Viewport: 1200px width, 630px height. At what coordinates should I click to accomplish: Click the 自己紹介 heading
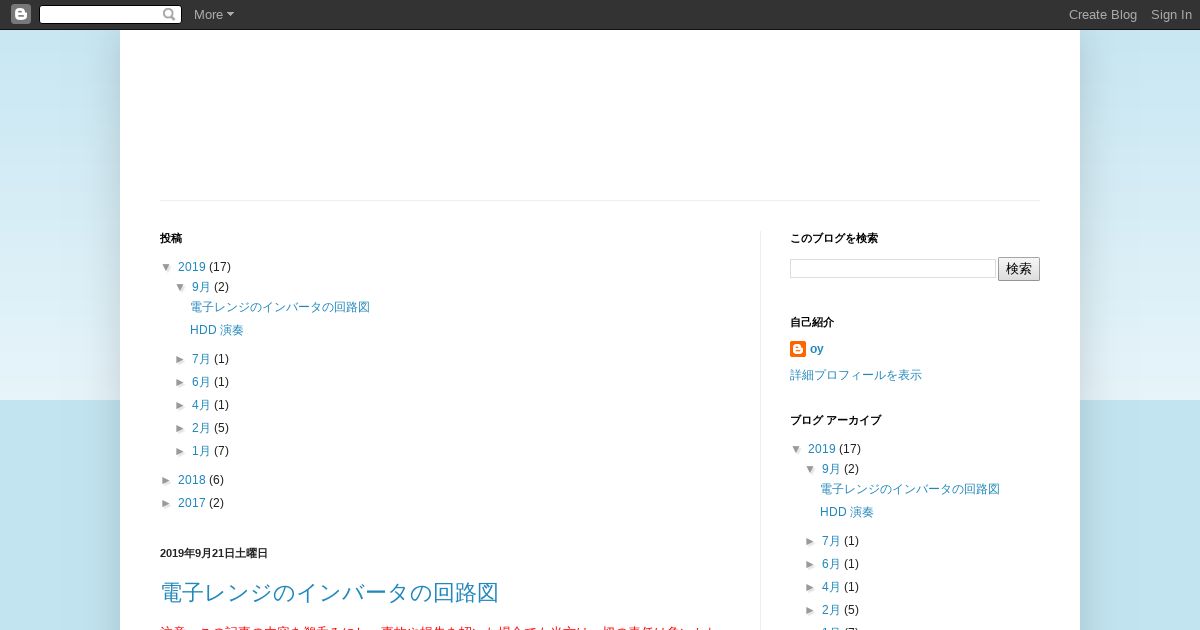812,322
